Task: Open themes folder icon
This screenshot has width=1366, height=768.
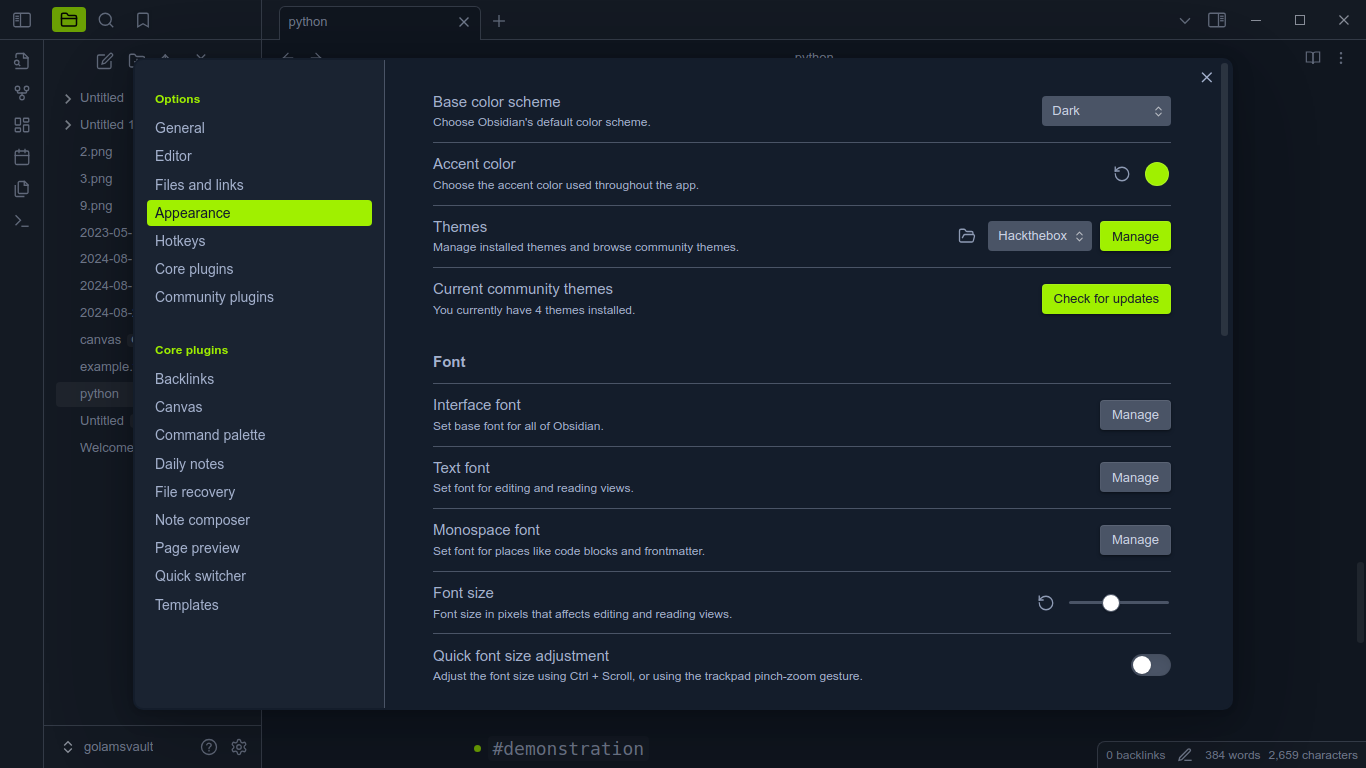Action: [967, 236]
